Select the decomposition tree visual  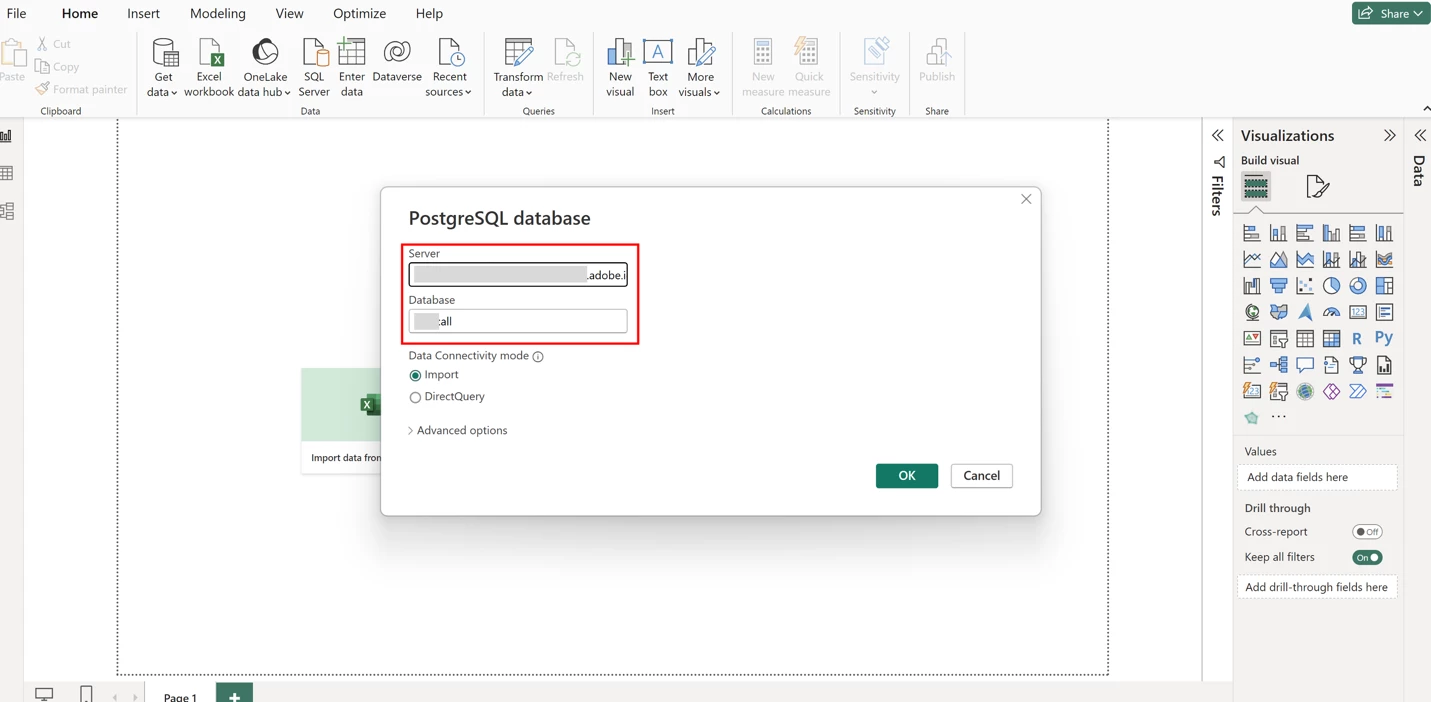pos(1278,365)
